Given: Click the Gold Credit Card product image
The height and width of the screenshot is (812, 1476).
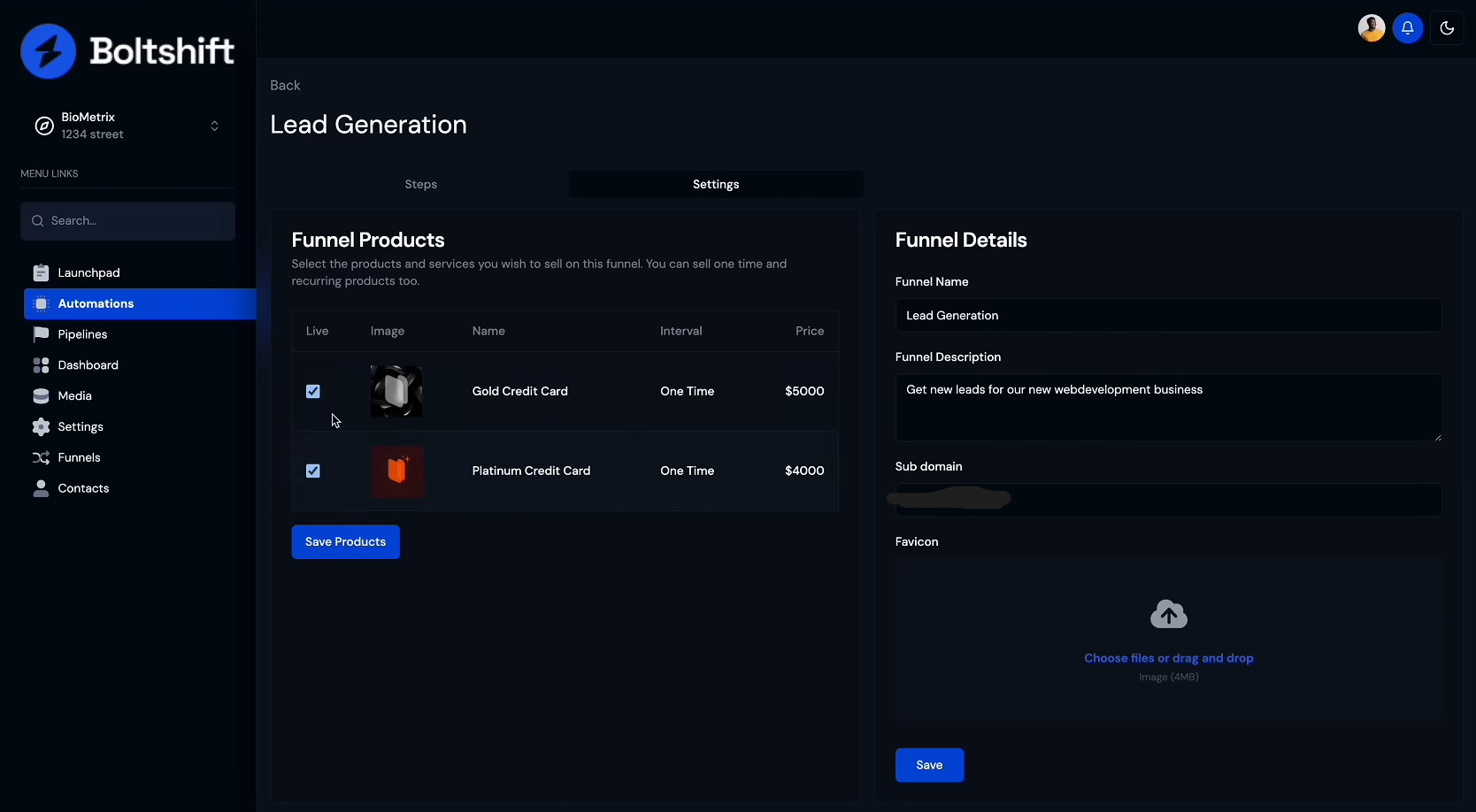Looking at the screenshot, I should pyautogui.click(x=396, y=391).
